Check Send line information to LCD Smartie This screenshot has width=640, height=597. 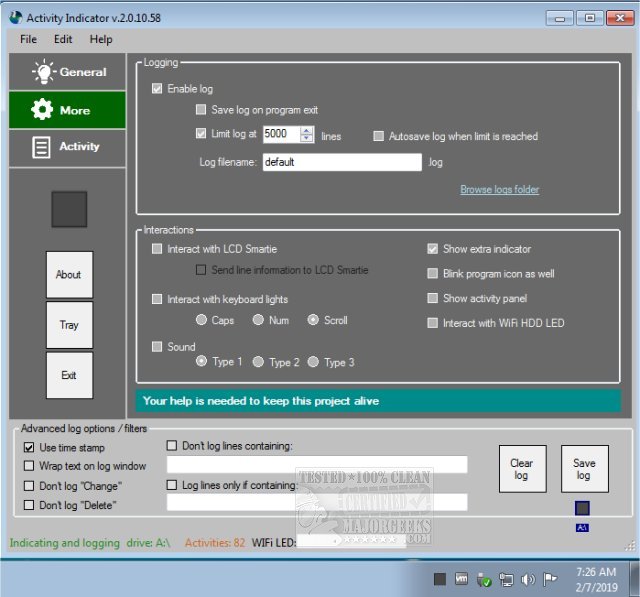(201, 270)
